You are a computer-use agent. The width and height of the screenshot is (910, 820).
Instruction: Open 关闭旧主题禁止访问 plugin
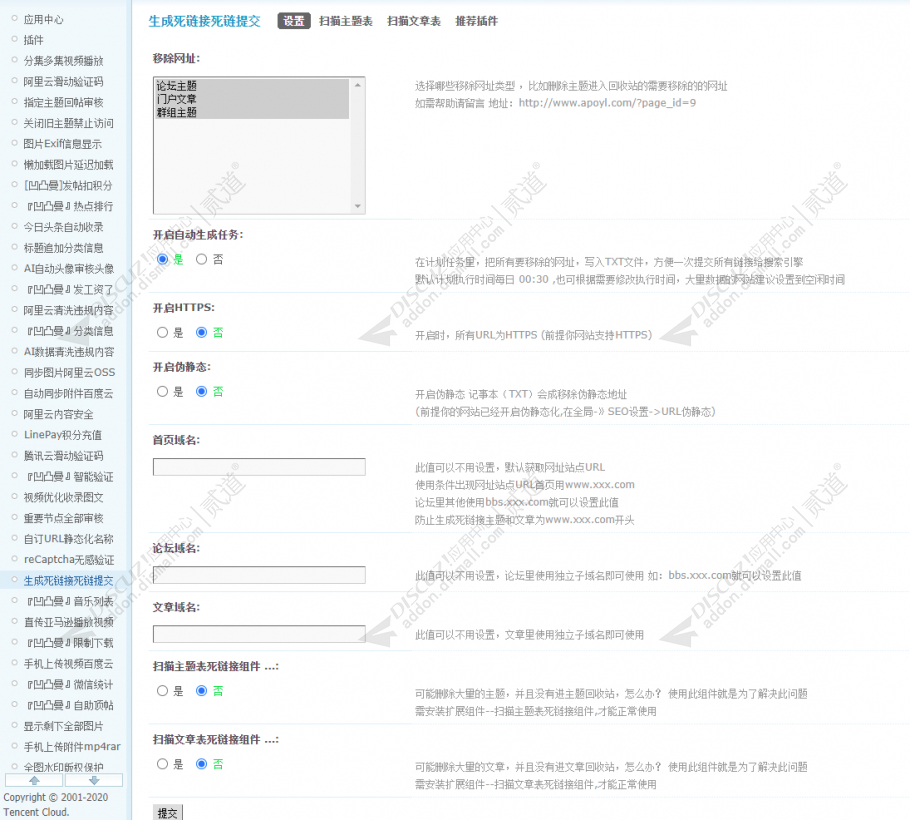point(68,123)
